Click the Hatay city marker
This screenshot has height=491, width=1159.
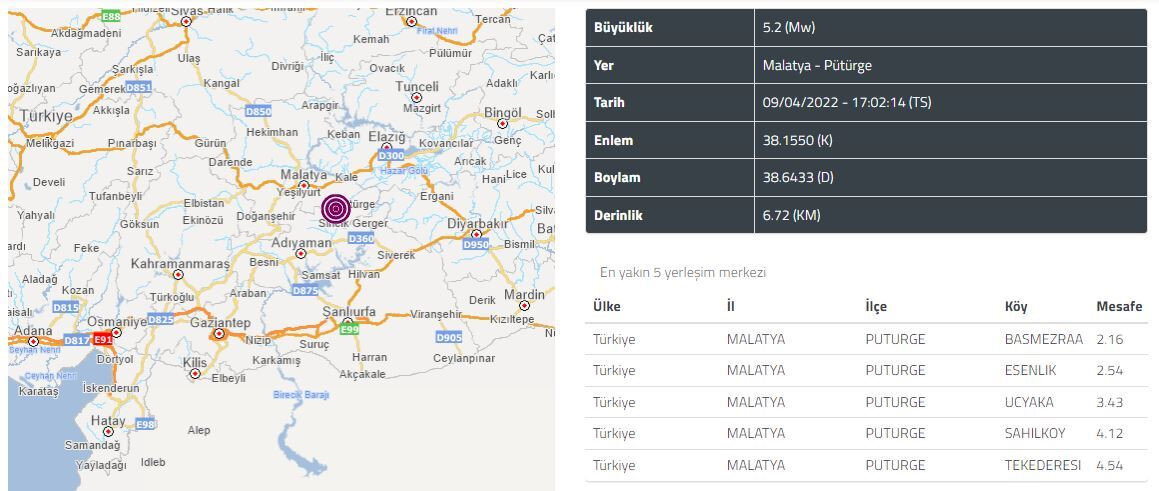click(x=108, y=432)
